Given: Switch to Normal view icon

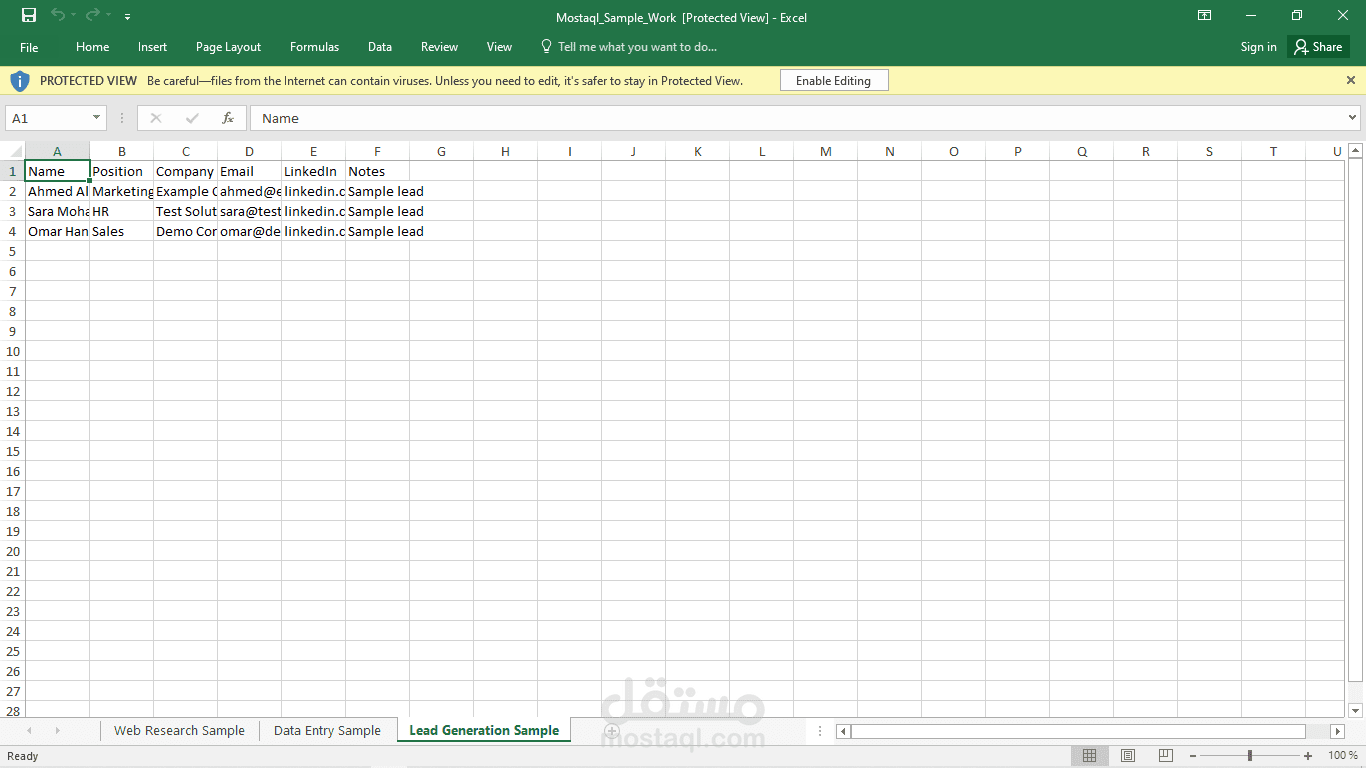Looking at the screenshot, I should click(1090, 755).
